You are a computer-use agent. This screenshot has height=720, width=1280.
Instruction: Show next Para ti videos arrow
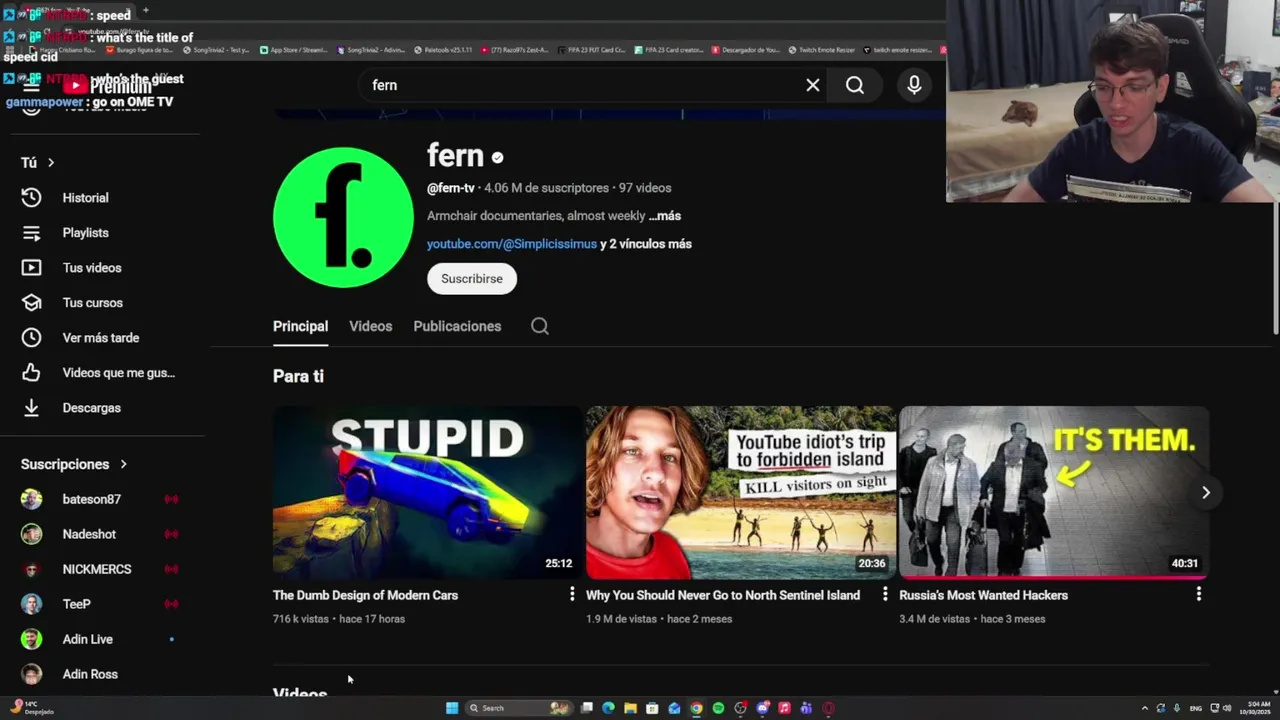[x=1206, y=492]
